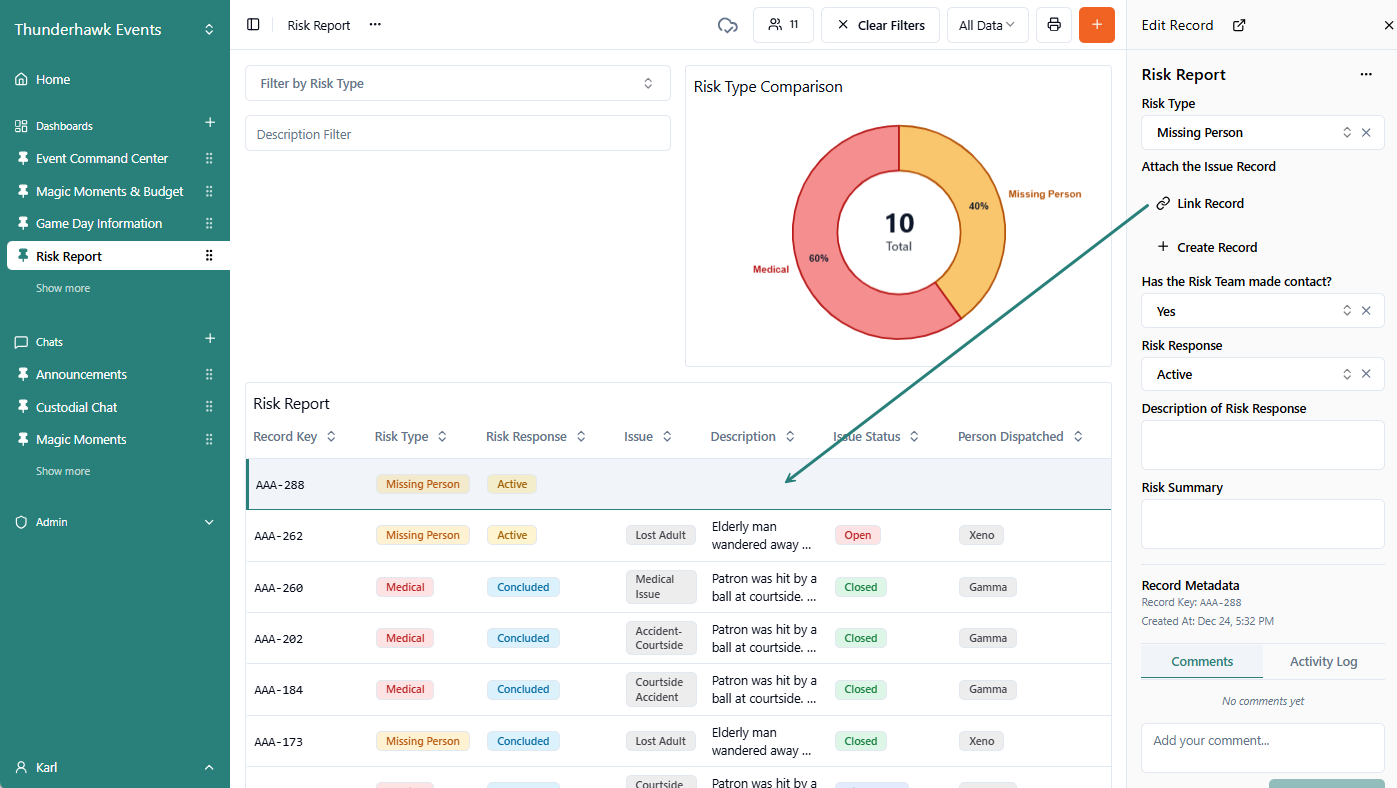Click the Clear Filters button
Viewport: 1397px width, 788px height.
coord(880,25)
